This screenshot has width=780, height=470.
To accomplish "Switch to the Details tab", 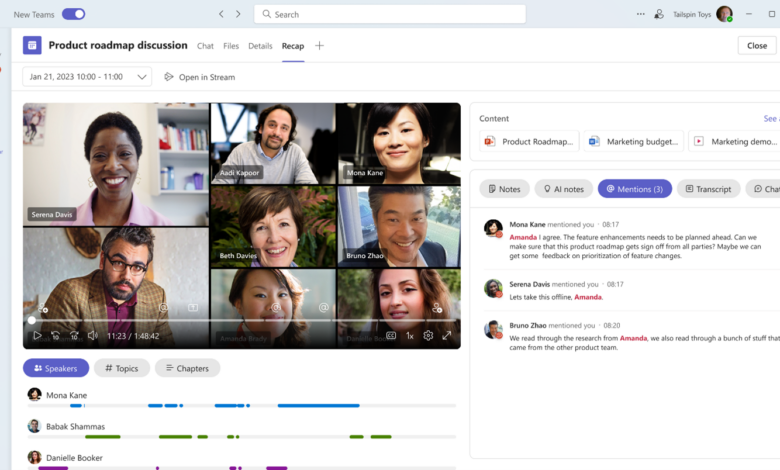I will coord(260,46).
